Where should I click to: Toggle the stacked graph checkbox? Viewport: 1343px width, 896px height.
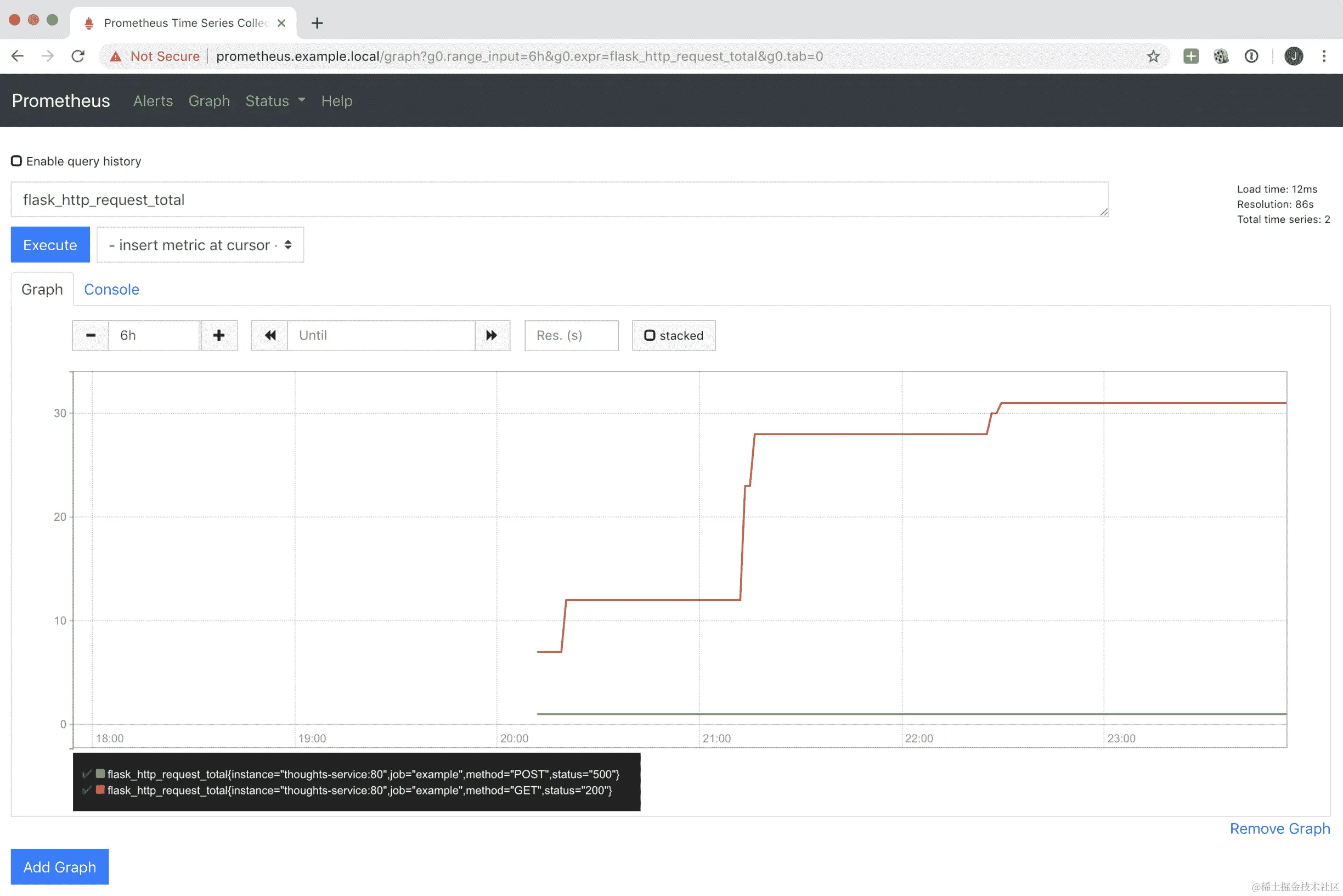point(650,335)
